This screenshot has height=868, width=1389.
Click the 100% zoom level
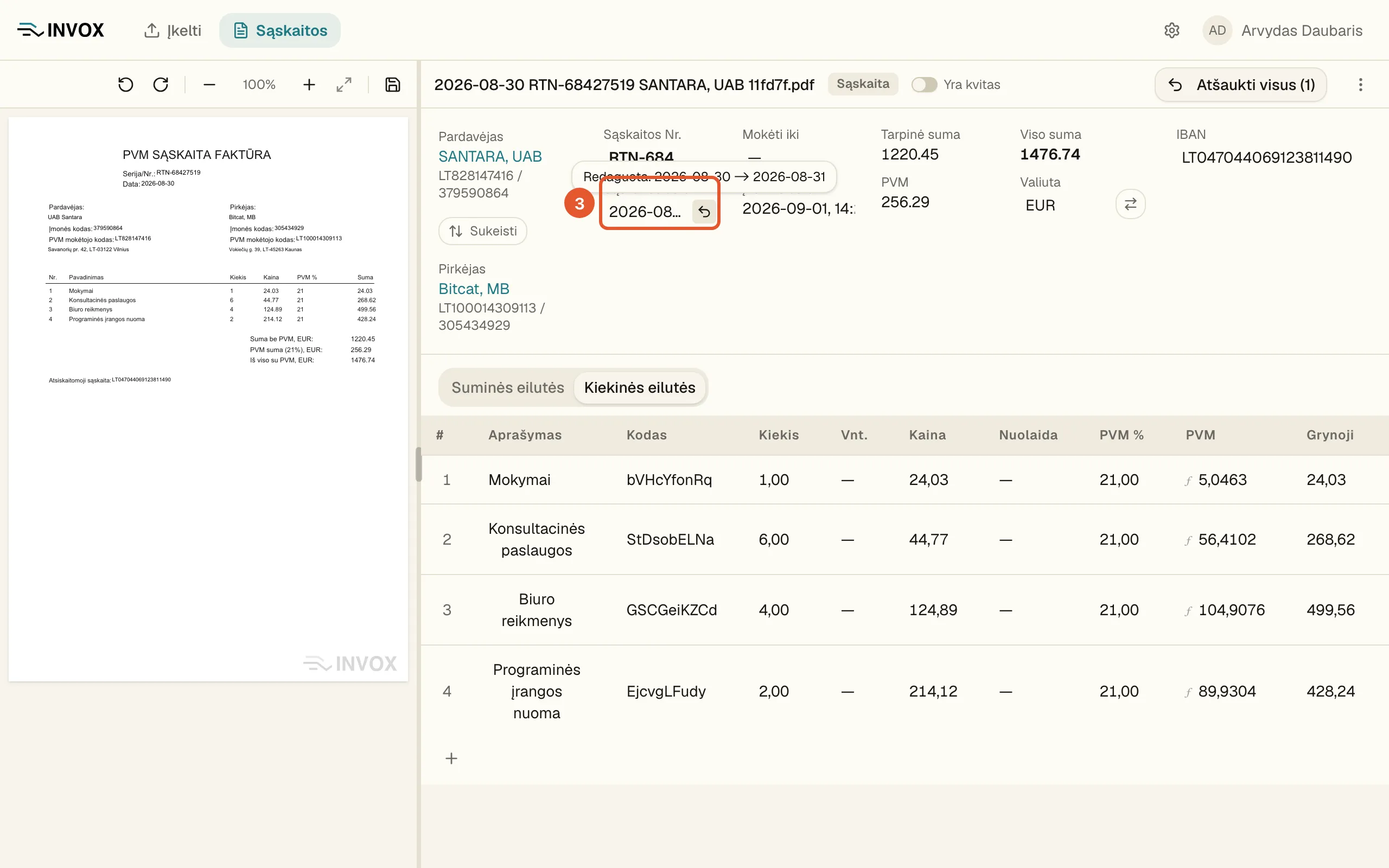tap(259, 85)
